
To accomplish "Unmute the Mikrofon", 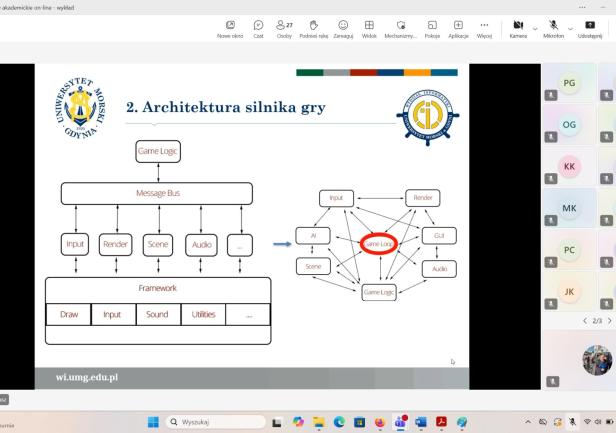I will point(552,28).
